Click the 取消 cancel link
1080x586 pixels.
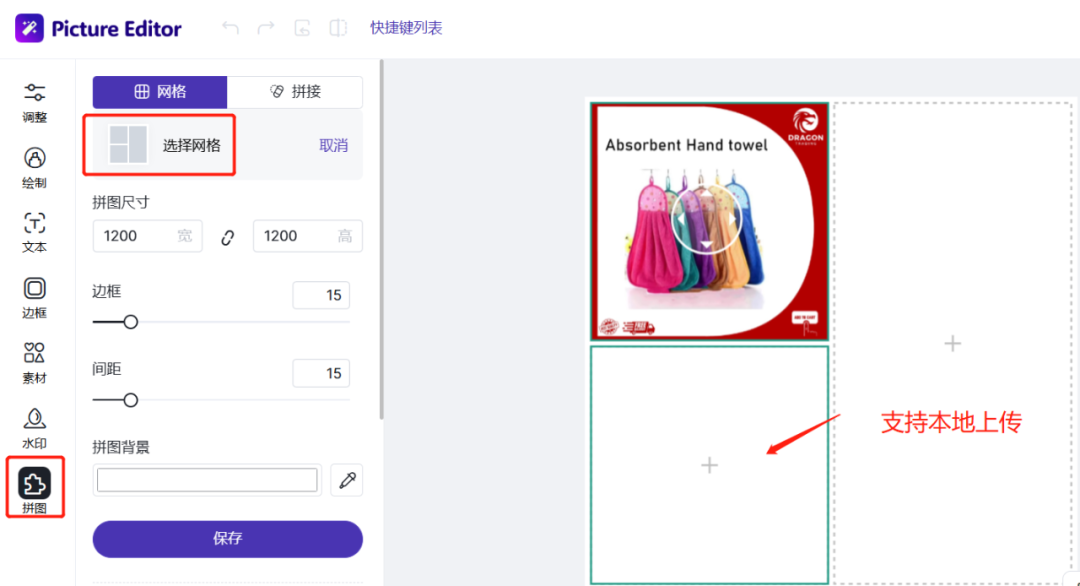(x=333, y=146)
